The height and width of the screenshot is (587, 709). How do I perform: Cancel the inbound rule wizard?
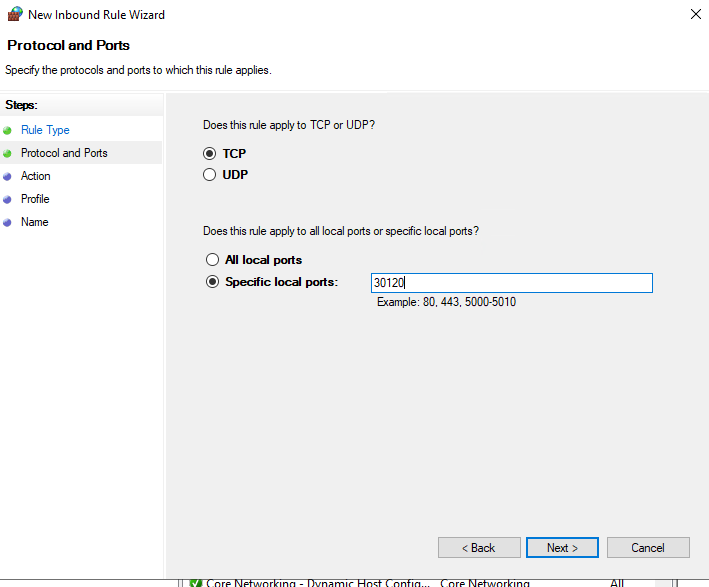648,548
